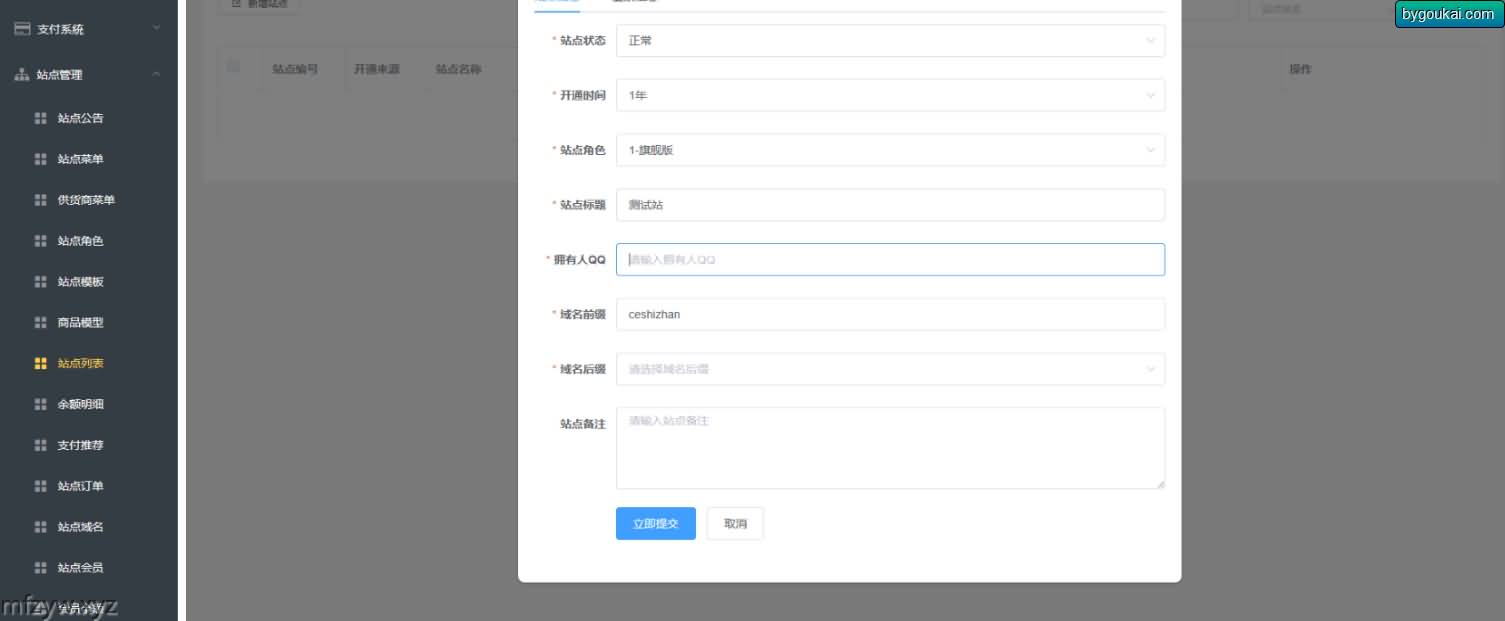Click the grid icon beside 站点角色

click(x=41, y=241)
